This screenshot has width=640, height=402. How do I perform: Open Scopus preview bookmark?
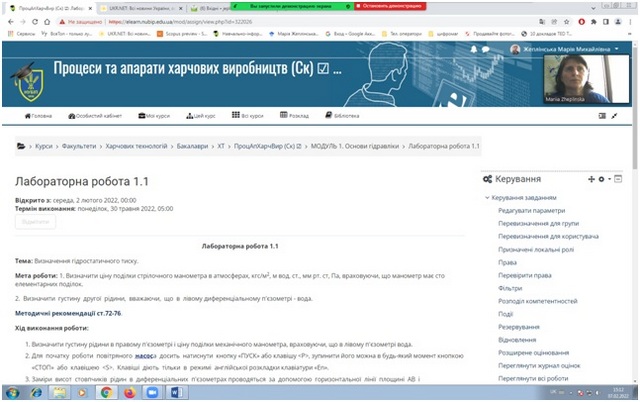point(182,34)
